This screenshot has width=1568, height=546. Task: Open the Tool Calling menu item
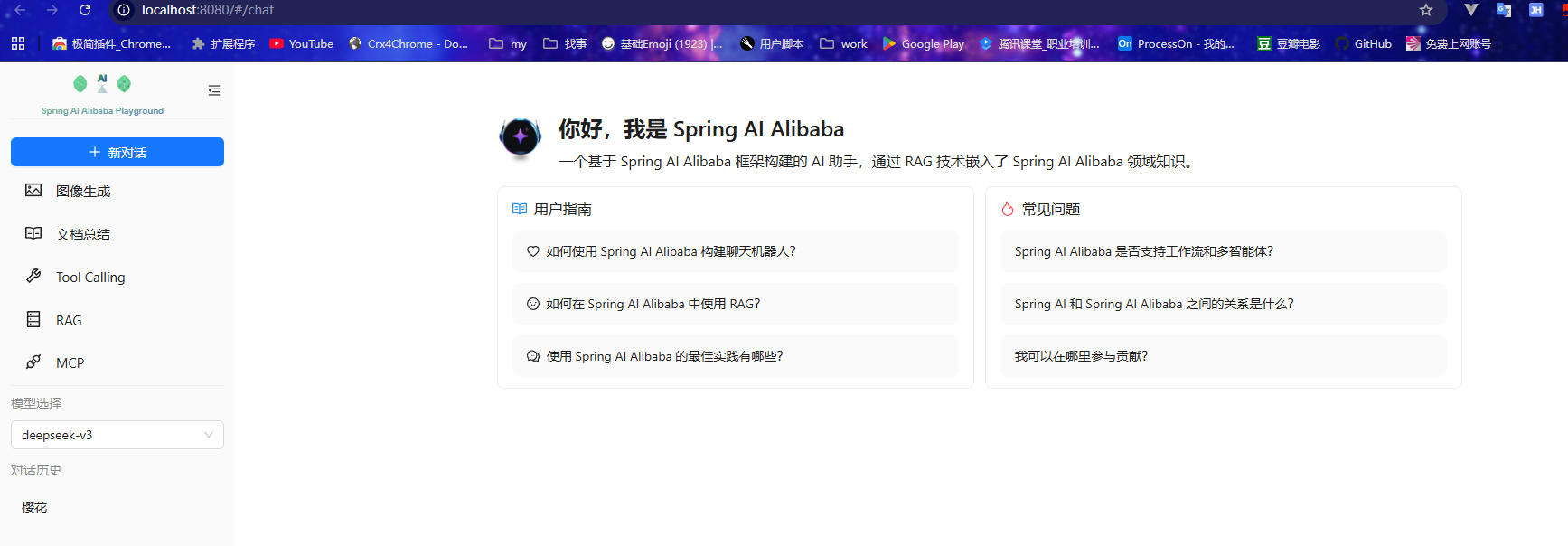(x=117, y=277)
